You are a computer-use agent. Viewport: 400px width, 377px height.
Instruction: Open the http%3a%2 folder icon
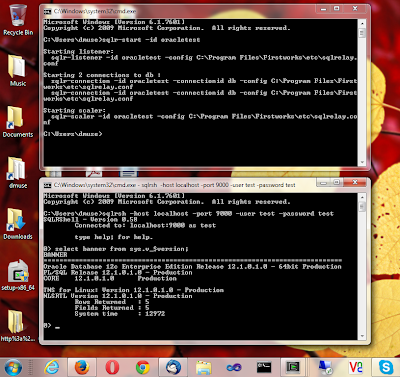[x=17, y=326]
